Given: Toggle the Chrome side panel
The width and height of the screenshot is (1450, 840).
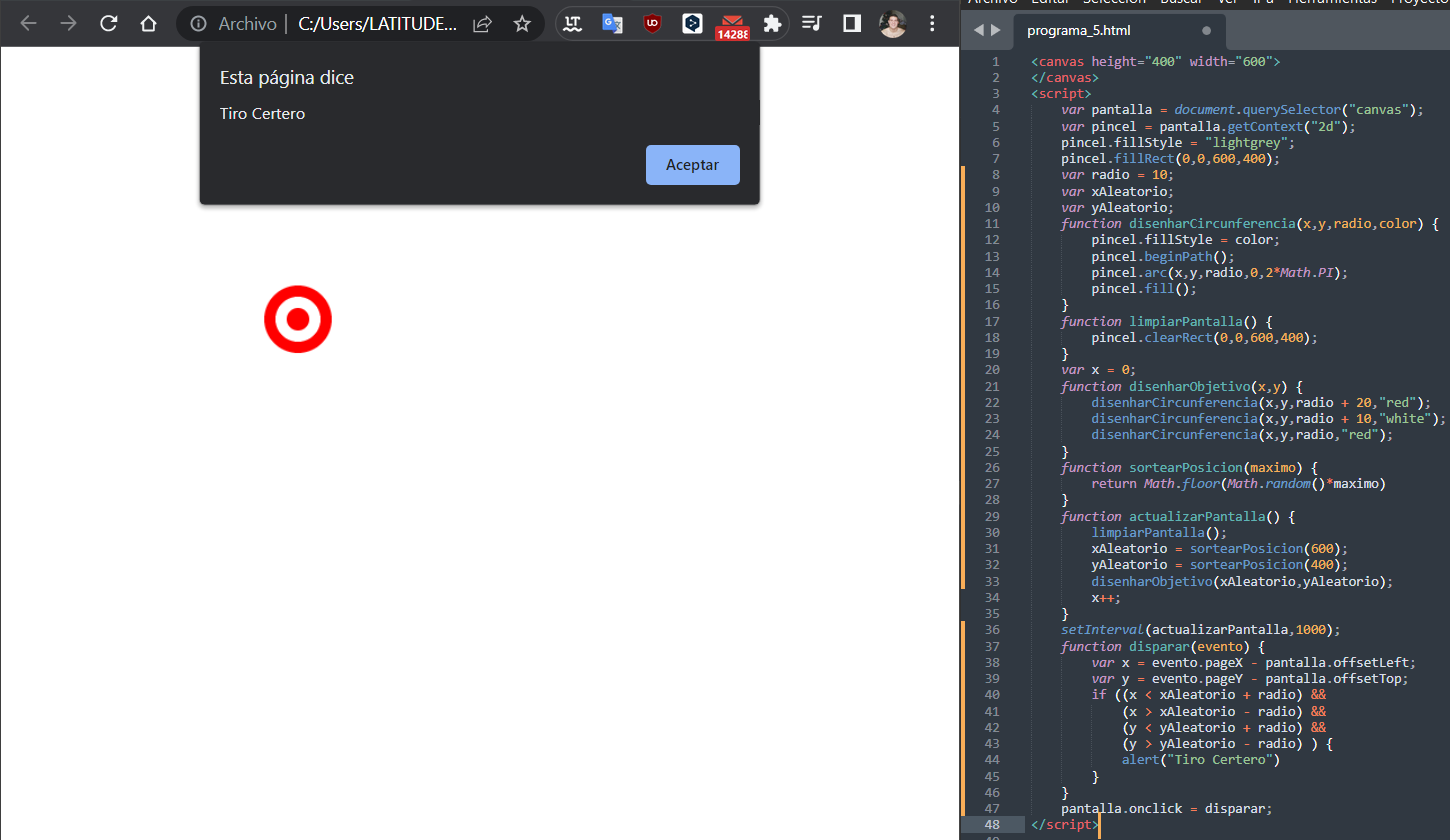Looking at the screenshot, I should click(852, 24).
